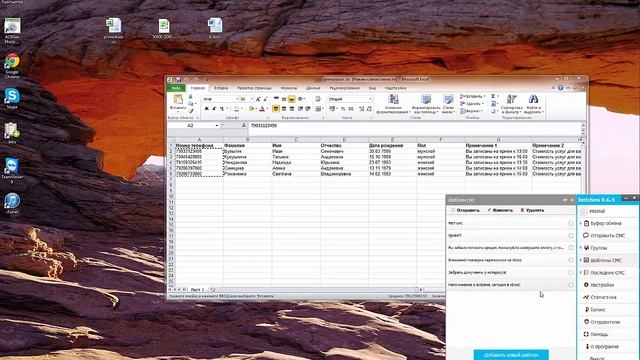This screenshot has height=360, width=640.
Task: Tick the checkbox for the fourth SMS template
Action: pos(571,260)
